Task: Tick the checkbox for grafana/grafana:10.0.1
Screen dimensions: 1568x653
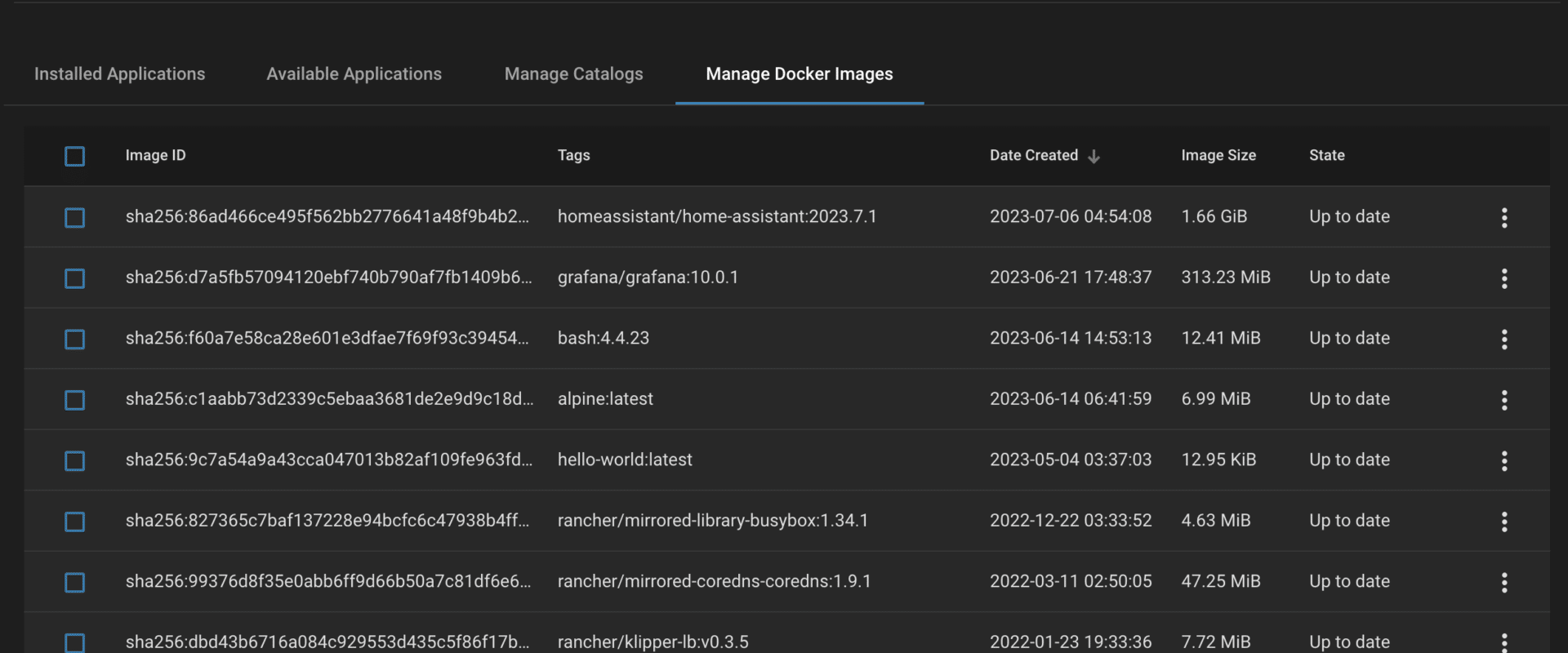Action: click(74, 278)
